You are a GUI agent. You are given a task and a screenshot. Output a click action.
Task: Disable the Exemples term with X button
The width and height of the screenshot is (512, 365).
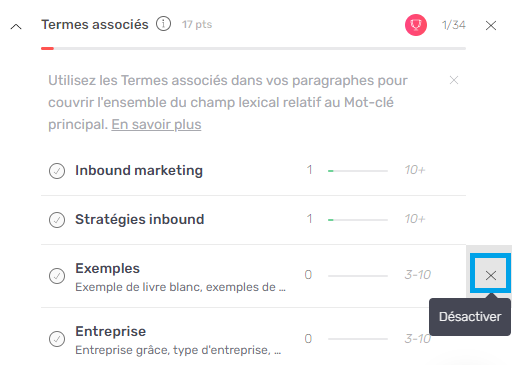point(491,275)
